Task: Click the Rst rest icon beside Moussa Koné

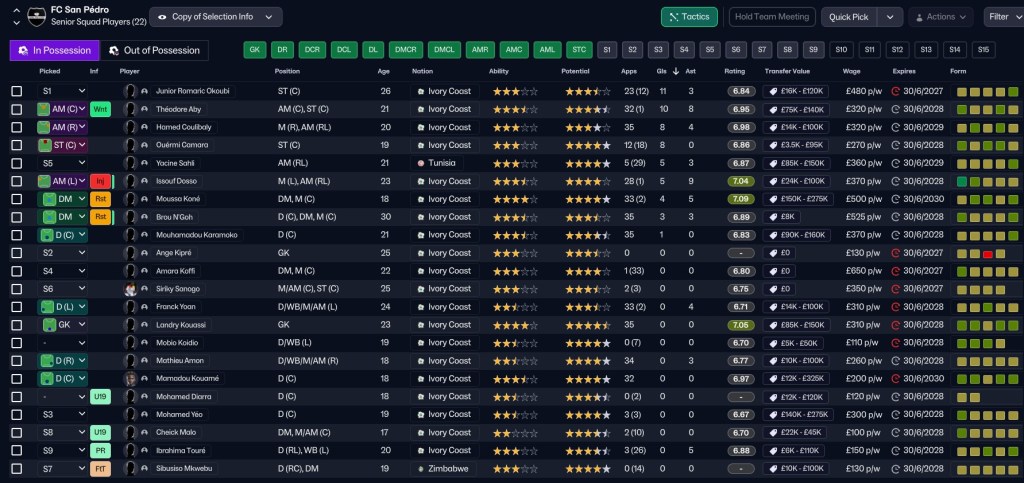Action: tap(100, 199)
